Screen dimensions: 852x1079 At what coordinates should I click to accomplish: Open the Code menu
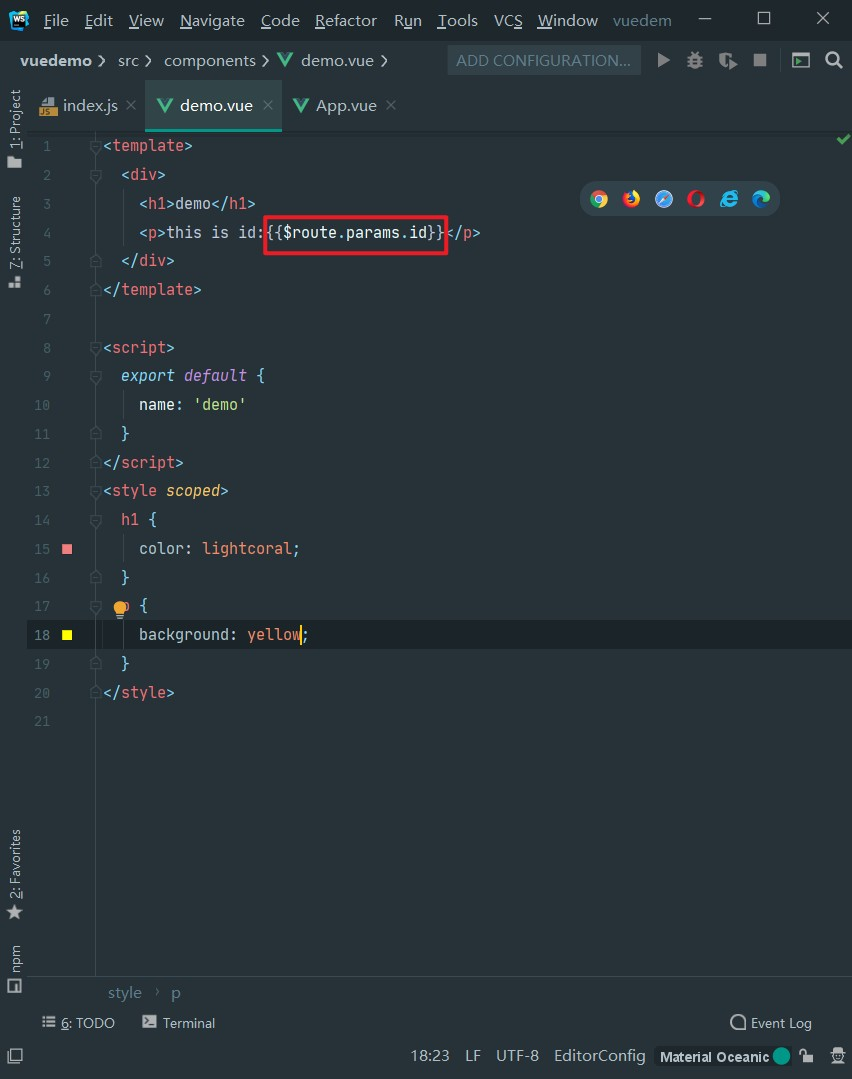280,21
